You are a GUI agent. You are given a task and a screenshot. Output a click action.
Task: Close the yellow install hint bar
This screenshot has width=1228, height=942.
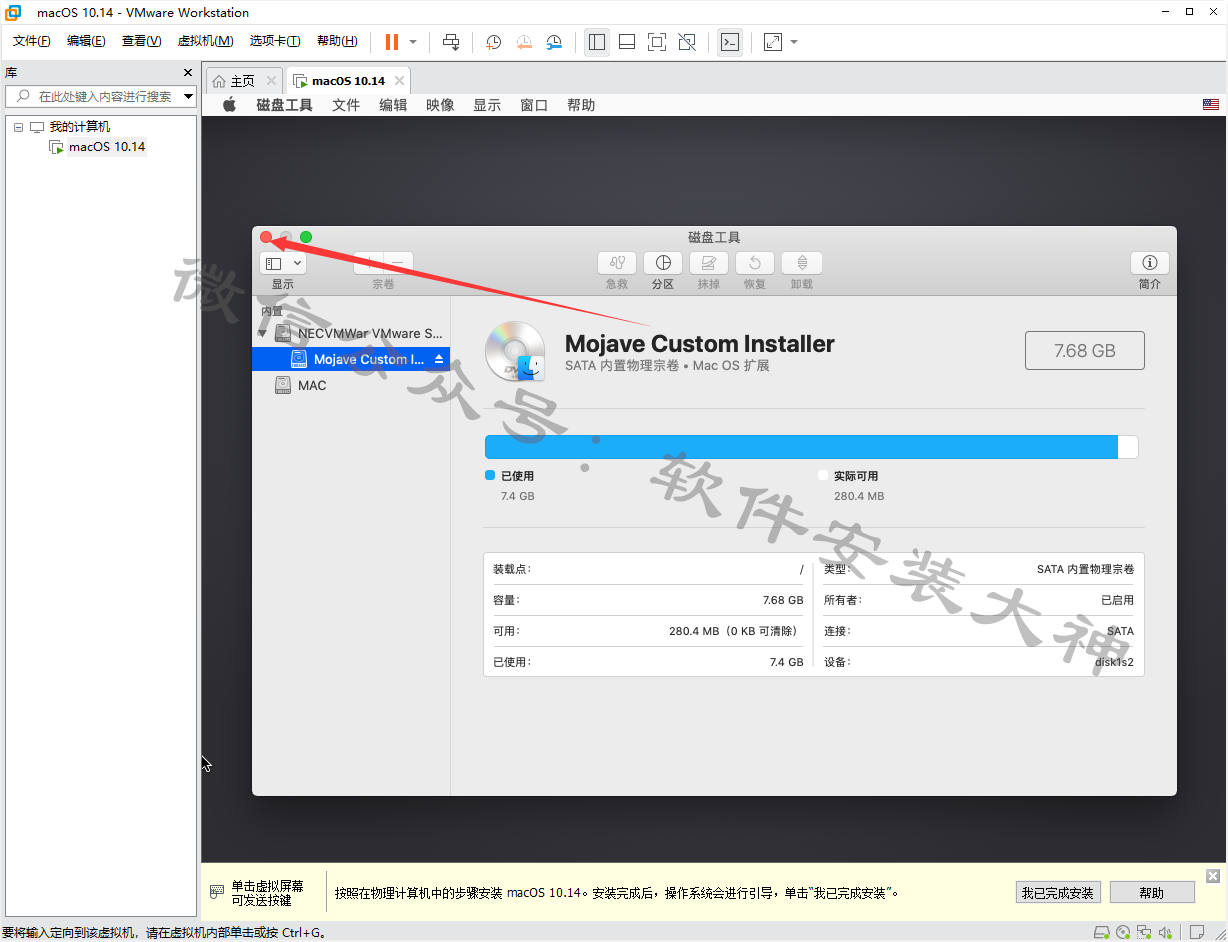[1213, 876]
